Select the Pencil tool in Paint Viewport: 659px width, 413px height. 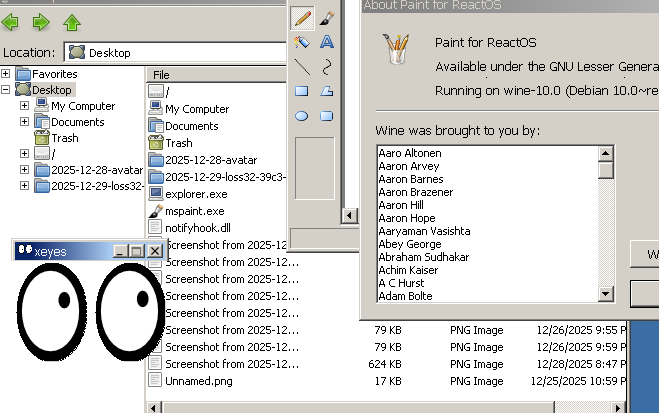(x=302, y=18)
